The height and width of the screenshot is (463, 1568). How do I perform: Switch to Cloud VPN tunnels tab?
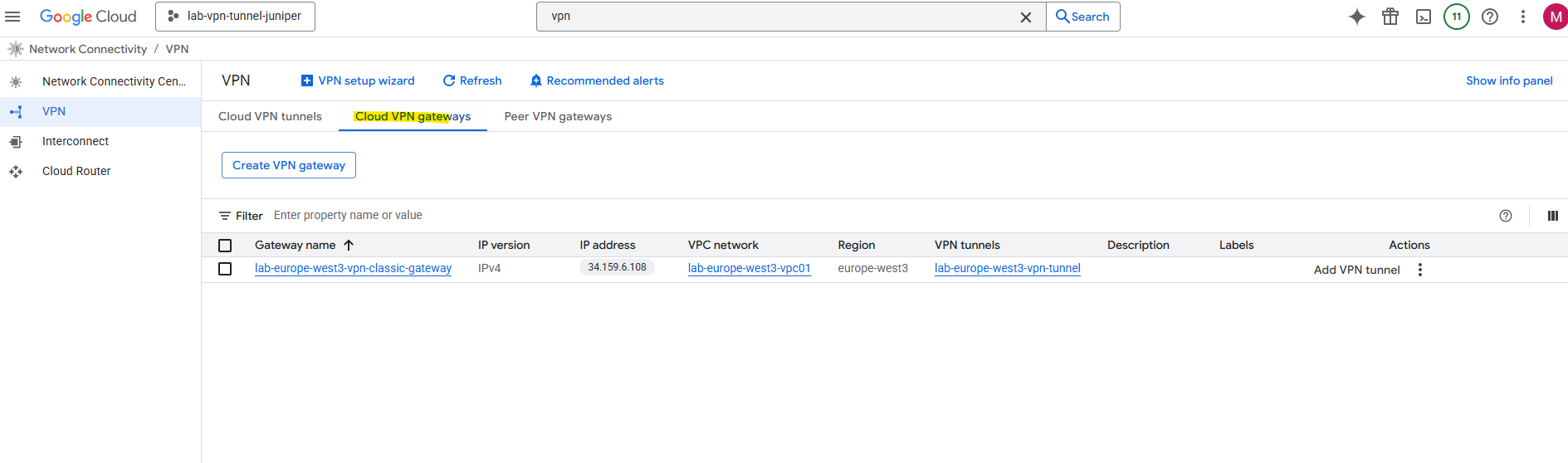pos(270,116)
